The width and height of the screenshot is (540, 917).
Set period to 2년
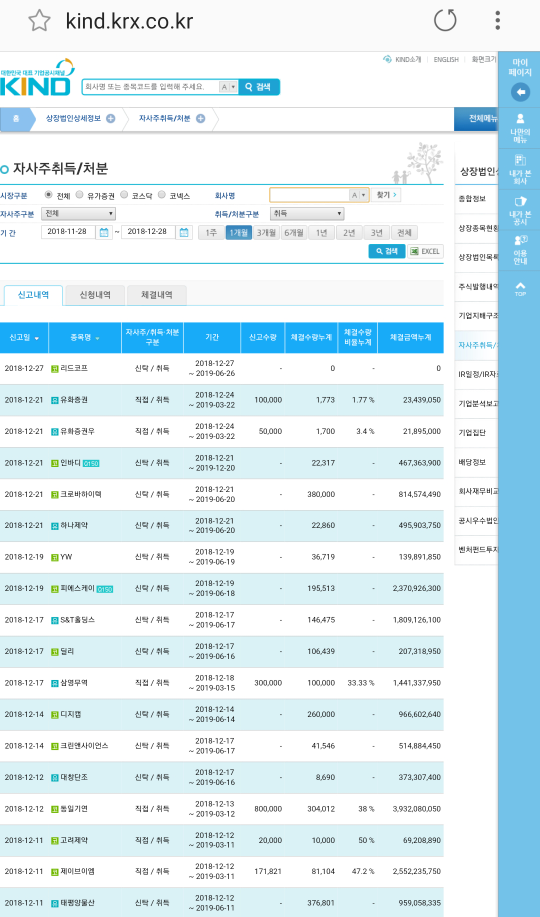pyautogui.click(x=349, y=233)
